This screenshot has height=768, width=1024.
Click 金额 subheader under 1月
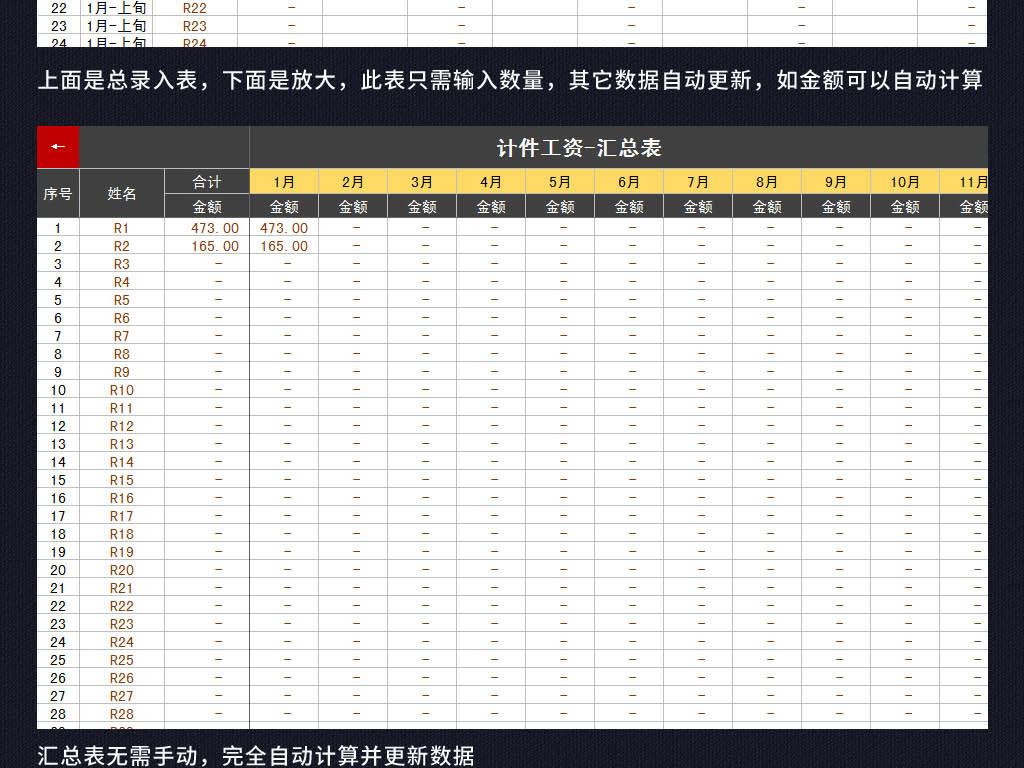coord(283,206)
